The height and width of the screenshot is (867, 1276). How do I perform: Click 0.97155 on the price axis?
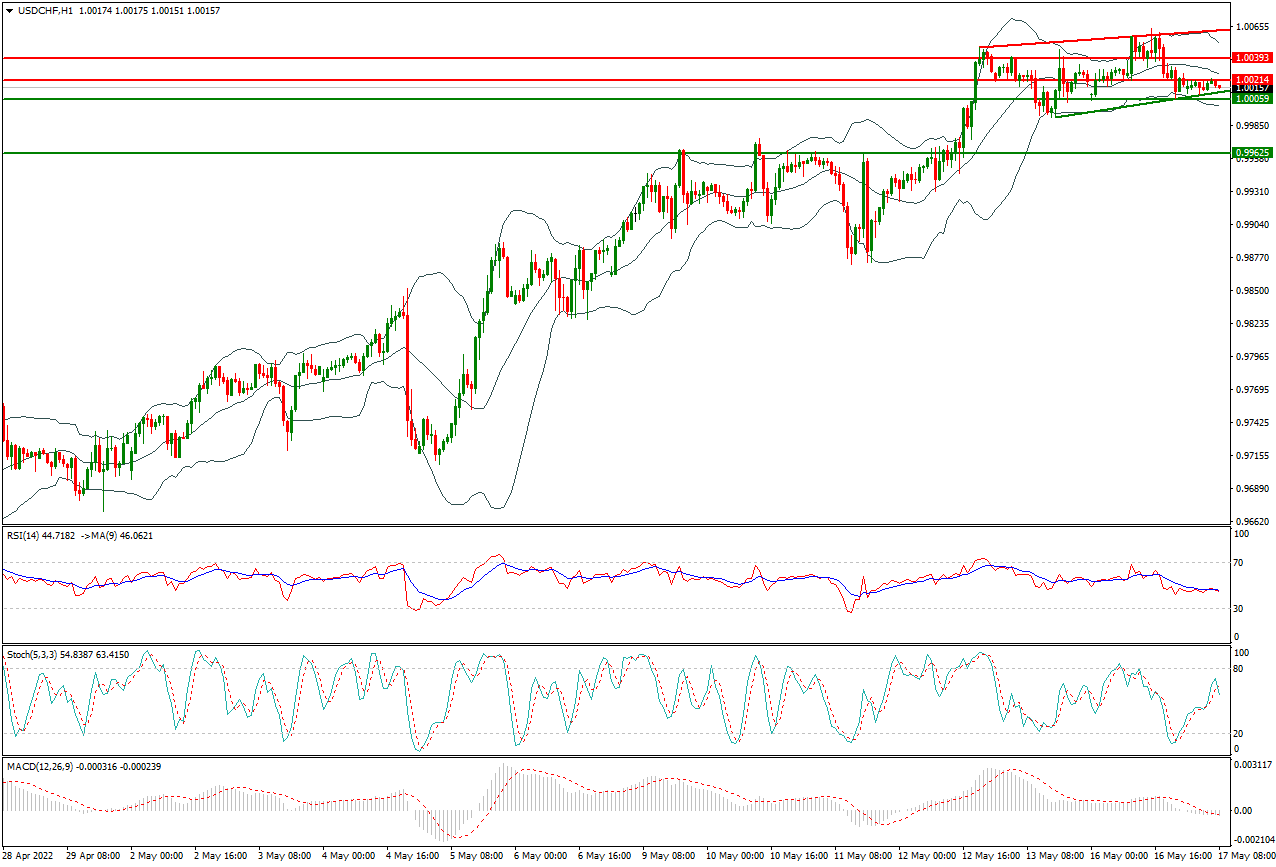1252,456
